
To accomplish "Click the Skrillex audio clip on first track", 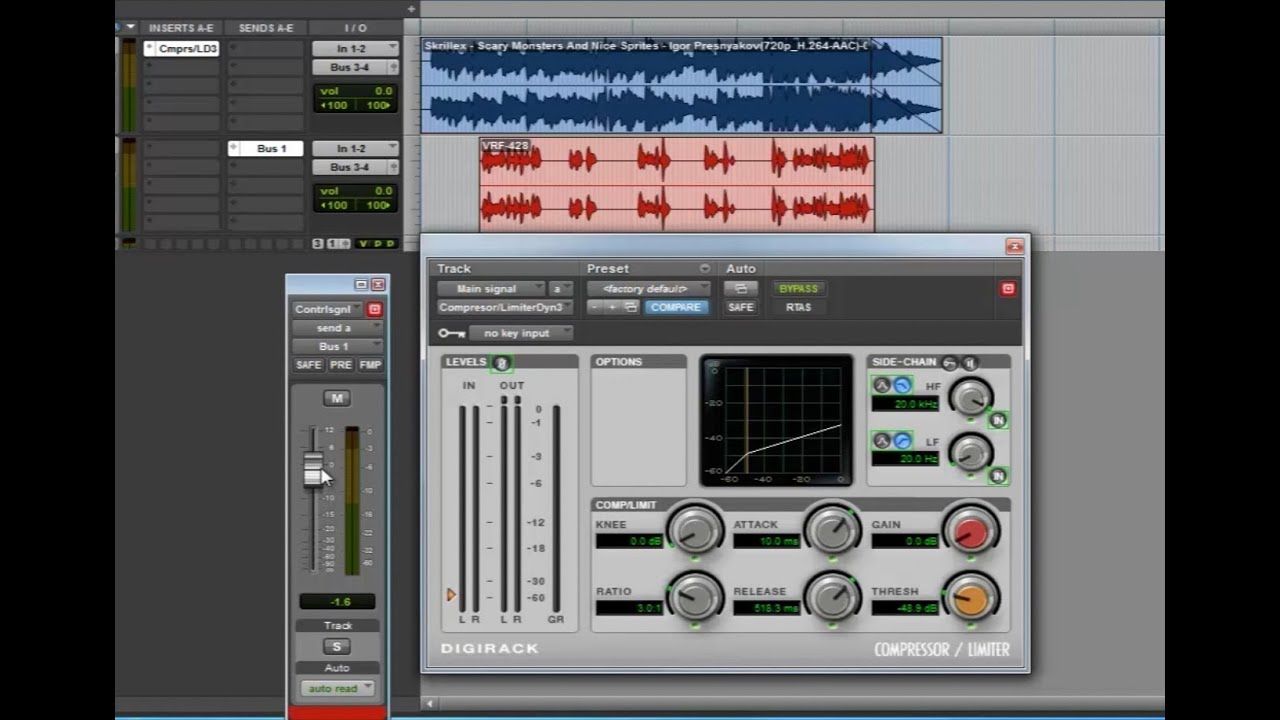I will click(681, 86).
